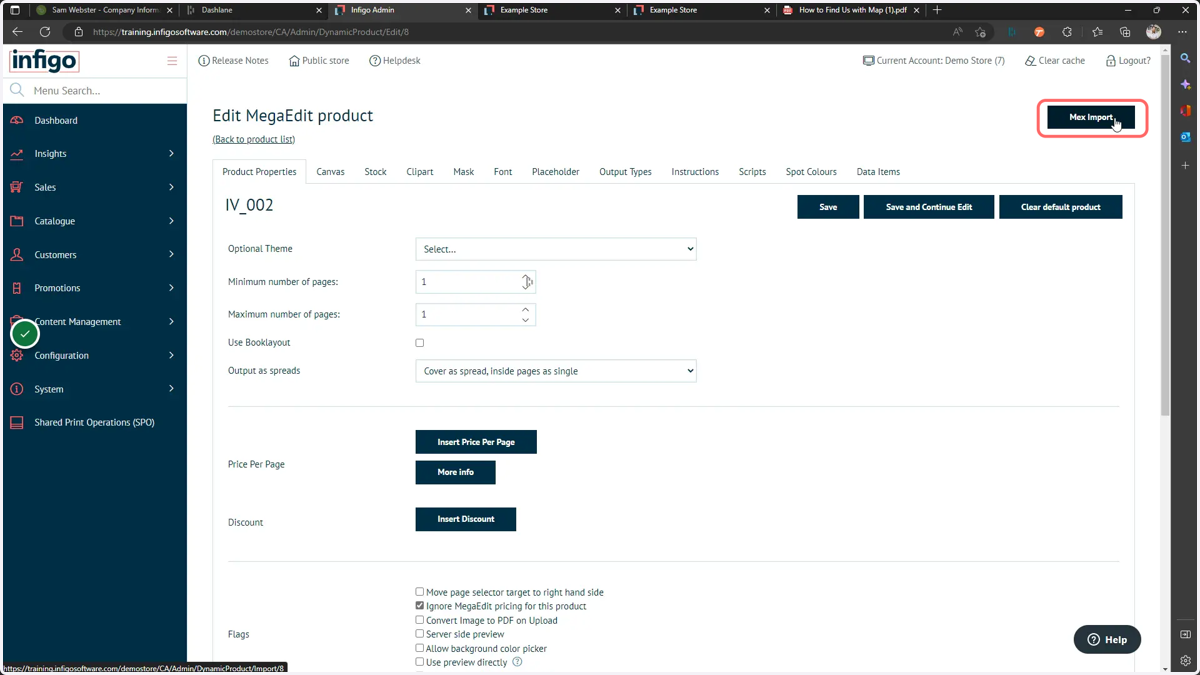Click the browser back arrow
1200x675 pixels.
coord(17,32)
